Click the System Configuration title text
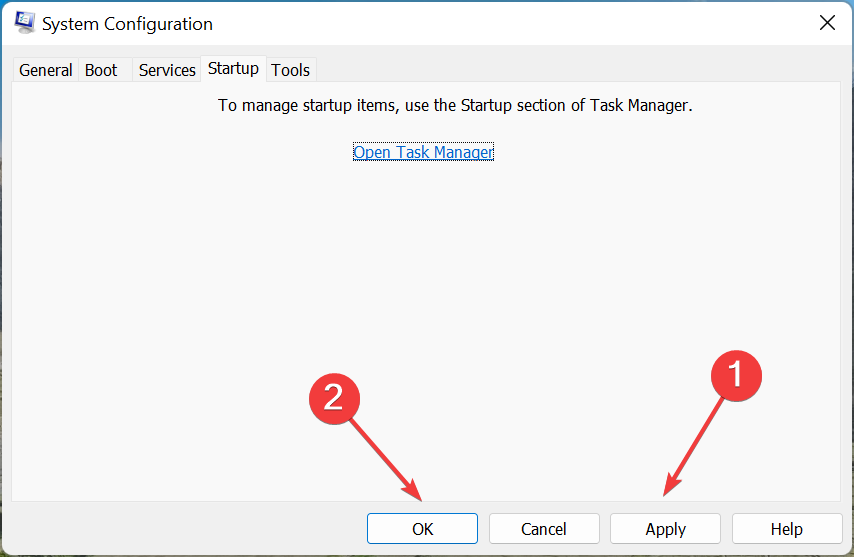Screen dimensions: 854x557 (x=127, y=24)
